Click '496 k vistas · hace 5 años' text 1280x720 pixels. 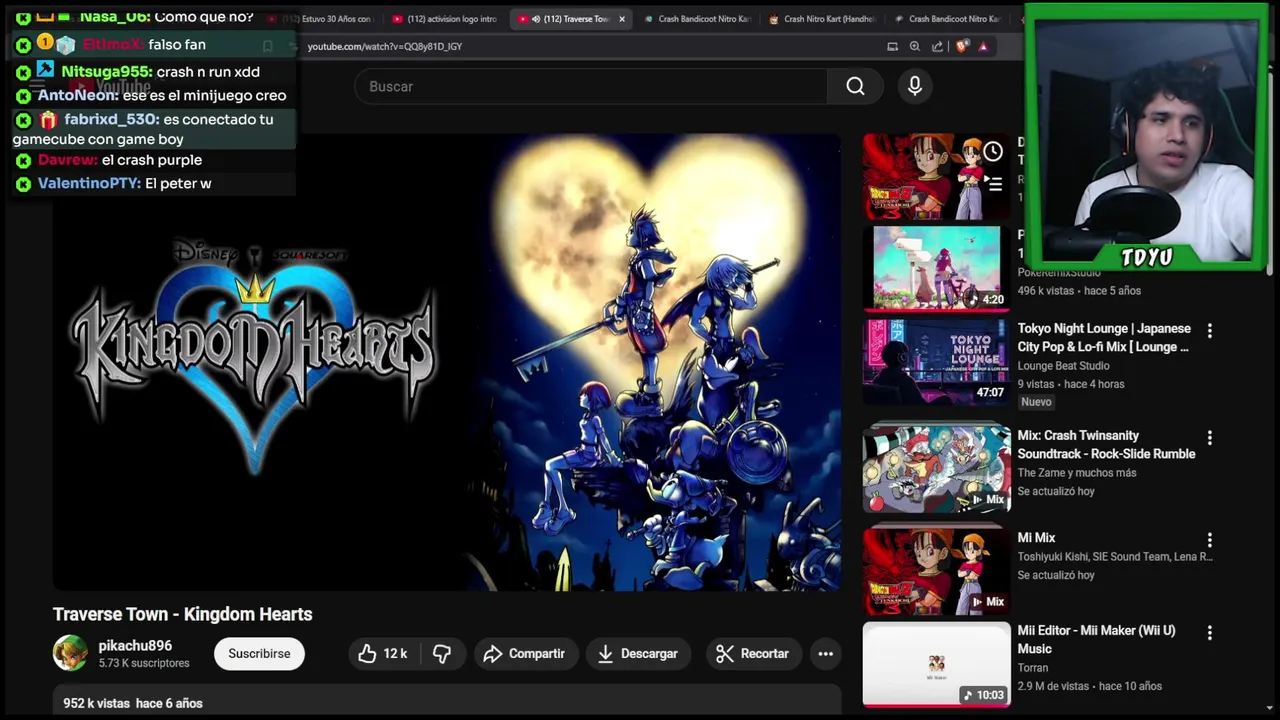pyautogui.click(x=1079, y=291)
